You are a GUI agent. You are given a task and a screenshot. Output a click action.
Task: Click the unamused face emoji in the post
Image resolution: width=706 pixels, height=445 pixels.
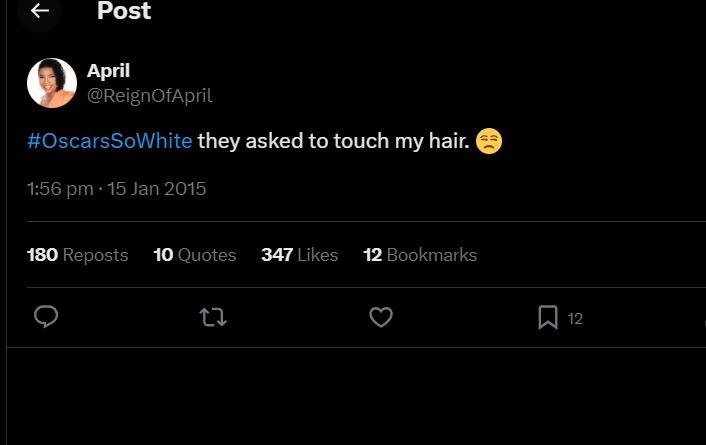tap(488, 141)
